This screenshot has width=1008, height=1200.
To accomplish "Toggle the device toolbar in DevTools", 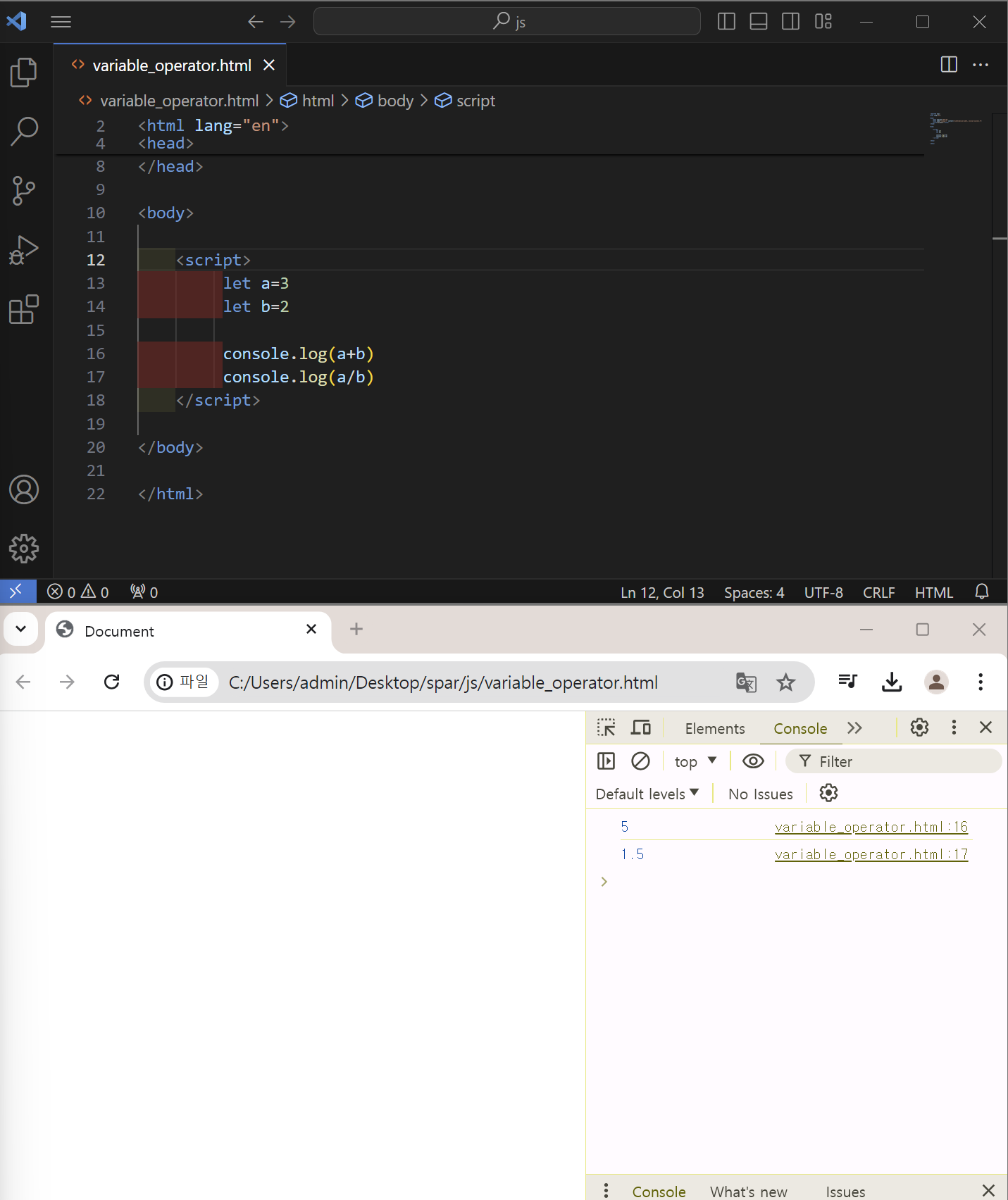I will 641,727.
